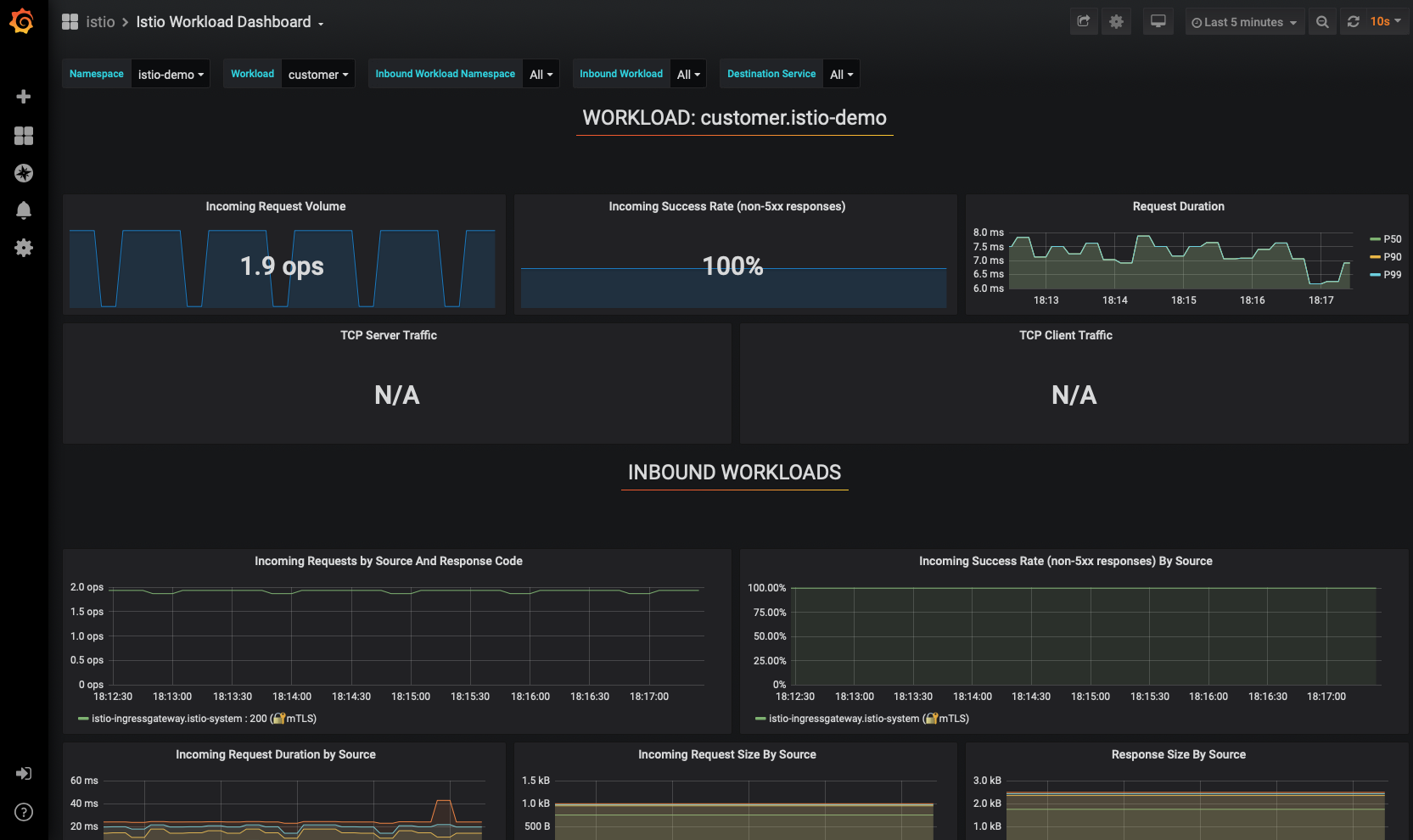Click the zoom out time range icon
1413x840 pixels.
pyautogui.click(x=1322, y=22)
